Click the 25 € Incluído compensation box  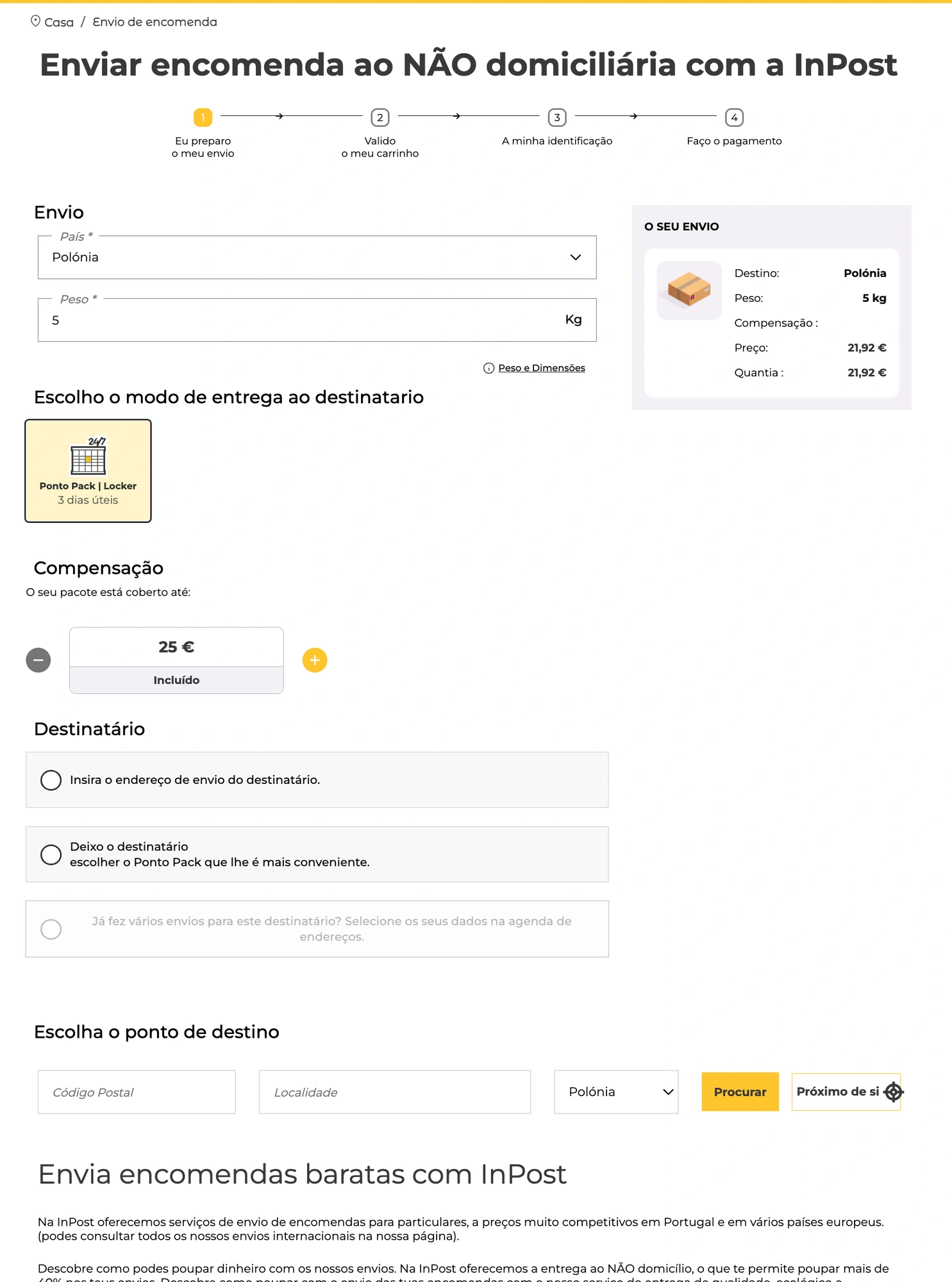pos(176,660)
